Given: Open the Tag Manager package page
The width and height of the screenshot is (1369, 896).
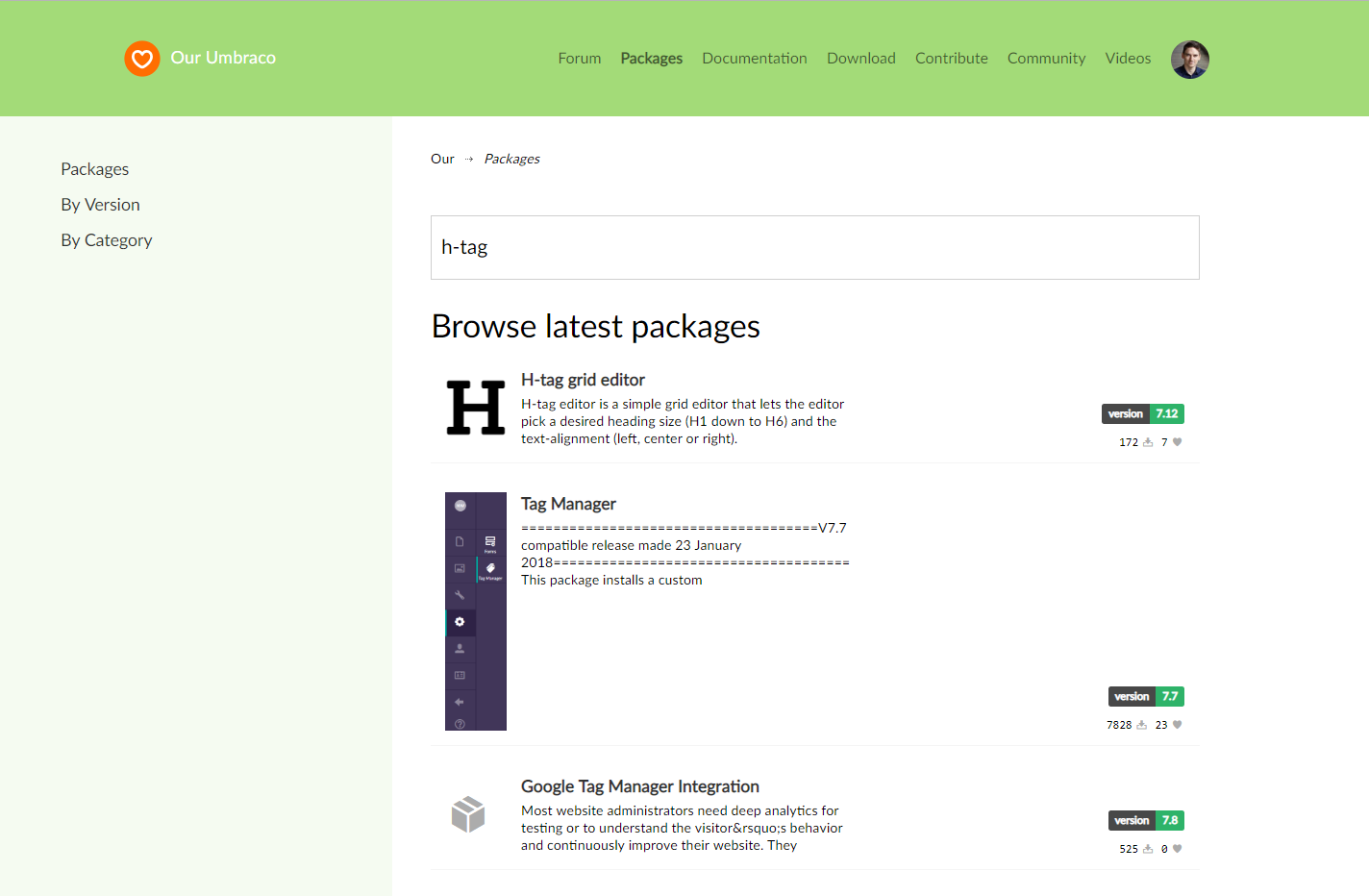Looking at the screenshot, I should 568,503.
